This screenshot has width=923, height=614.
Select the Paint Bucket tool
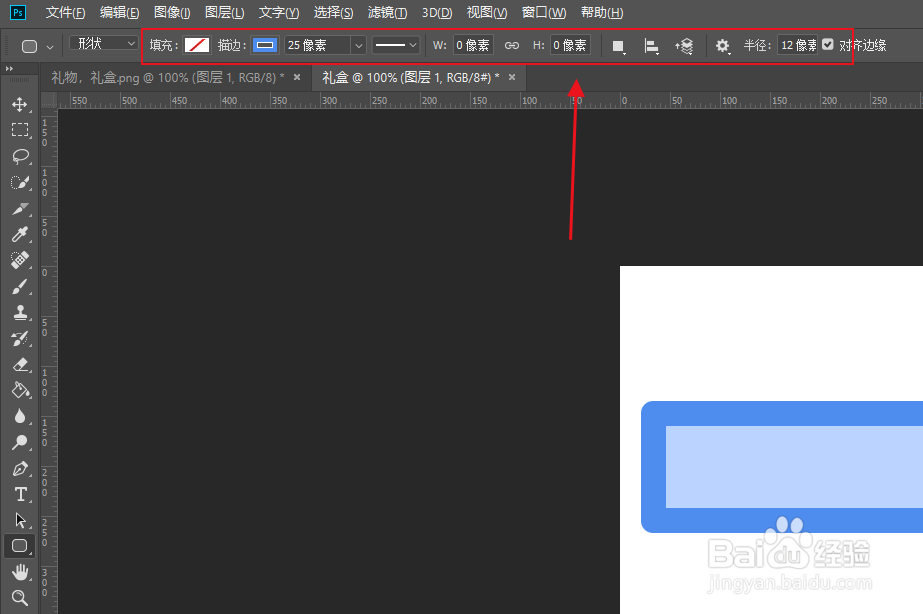pos(19,390)
